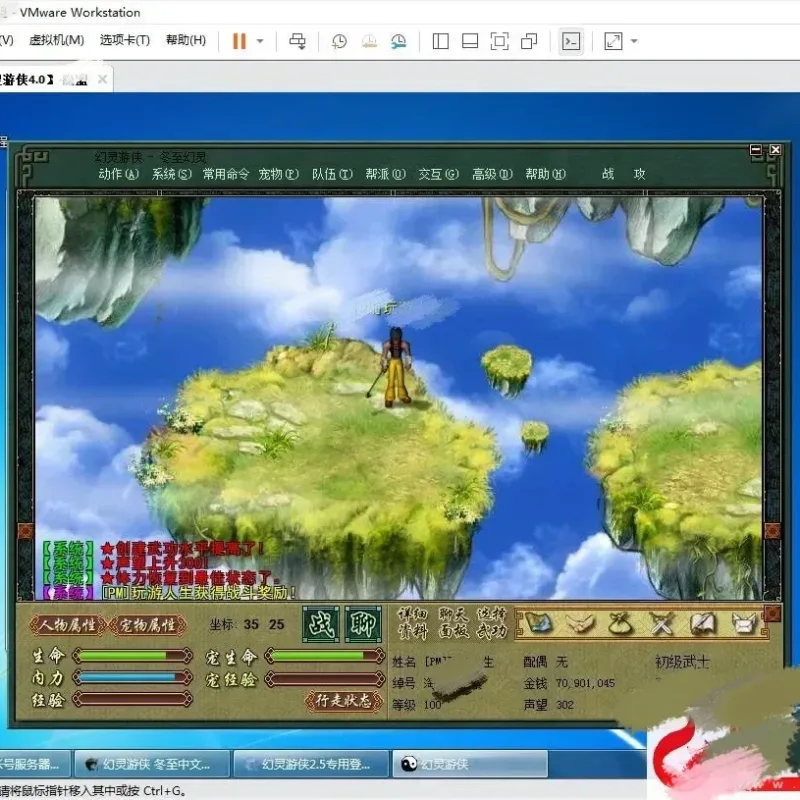Viewport: 800px width, 800px height.
Task: Click the 人物属性 button
Action: point(68,626)
